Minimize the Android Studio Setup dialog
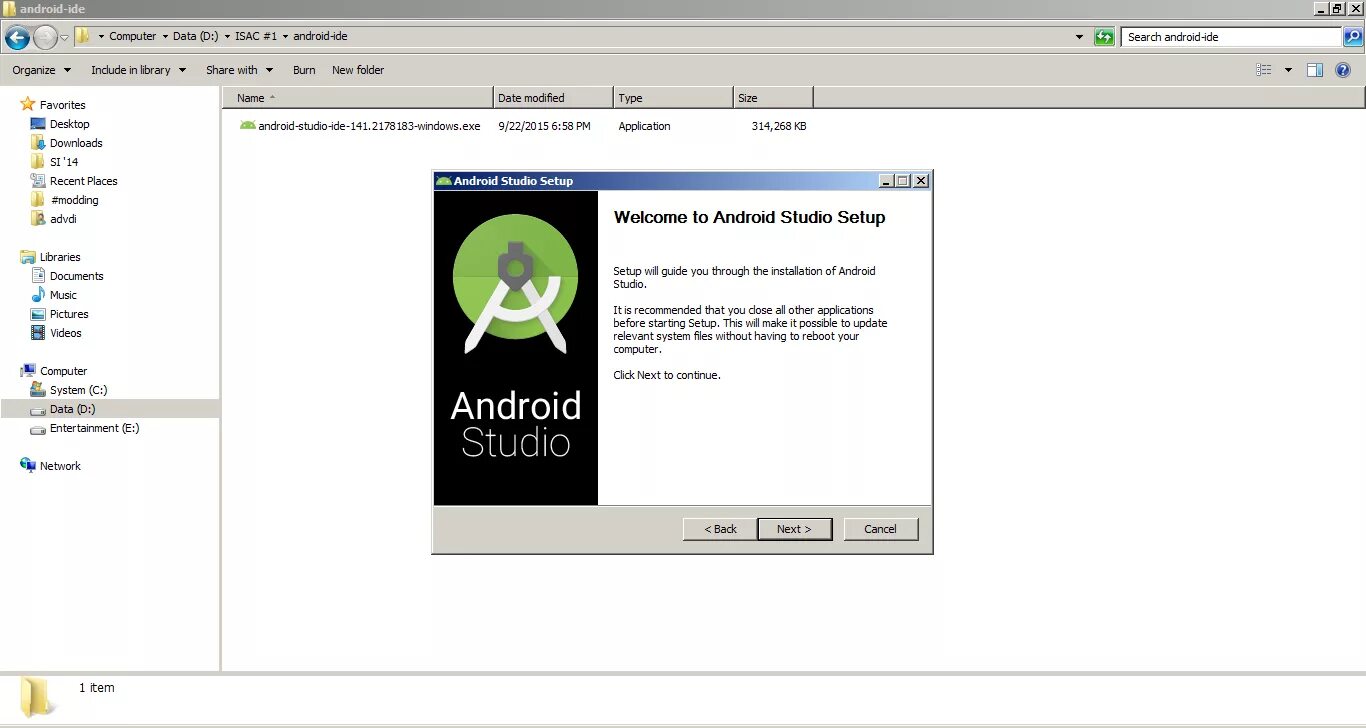Screen dimensions: 1366x728 [886, 181]
